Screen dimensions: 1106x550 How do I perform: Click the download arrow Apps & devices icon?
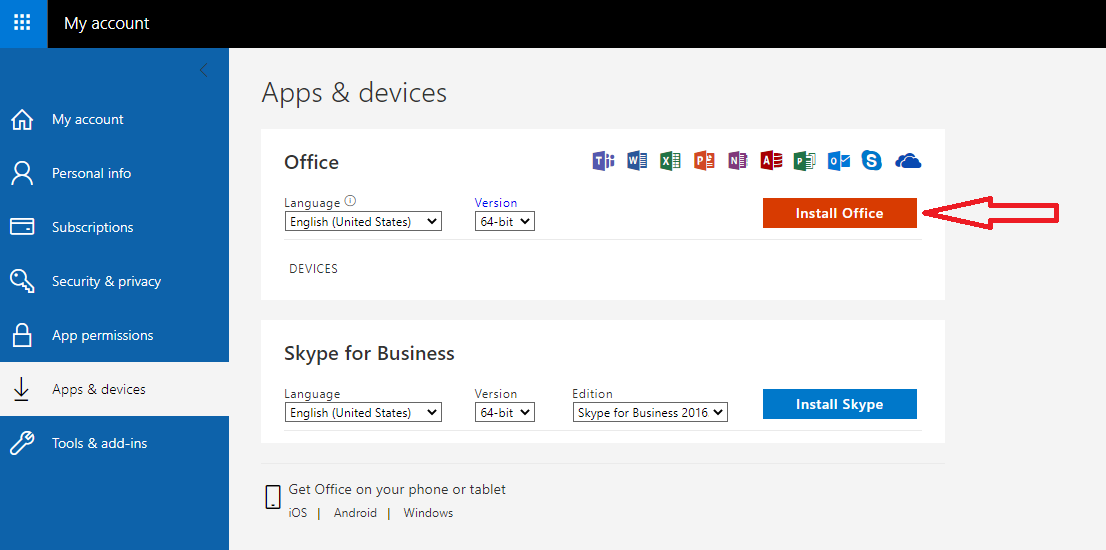22,389
